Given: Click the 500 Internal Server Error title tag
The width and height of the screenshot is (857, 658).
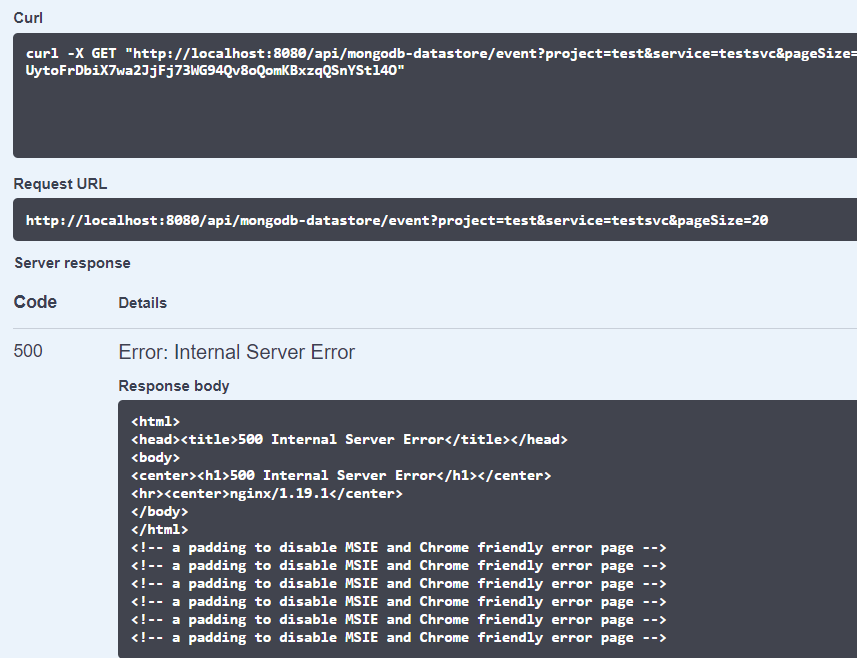Looking at the screenshot, I should click(350, 439).
